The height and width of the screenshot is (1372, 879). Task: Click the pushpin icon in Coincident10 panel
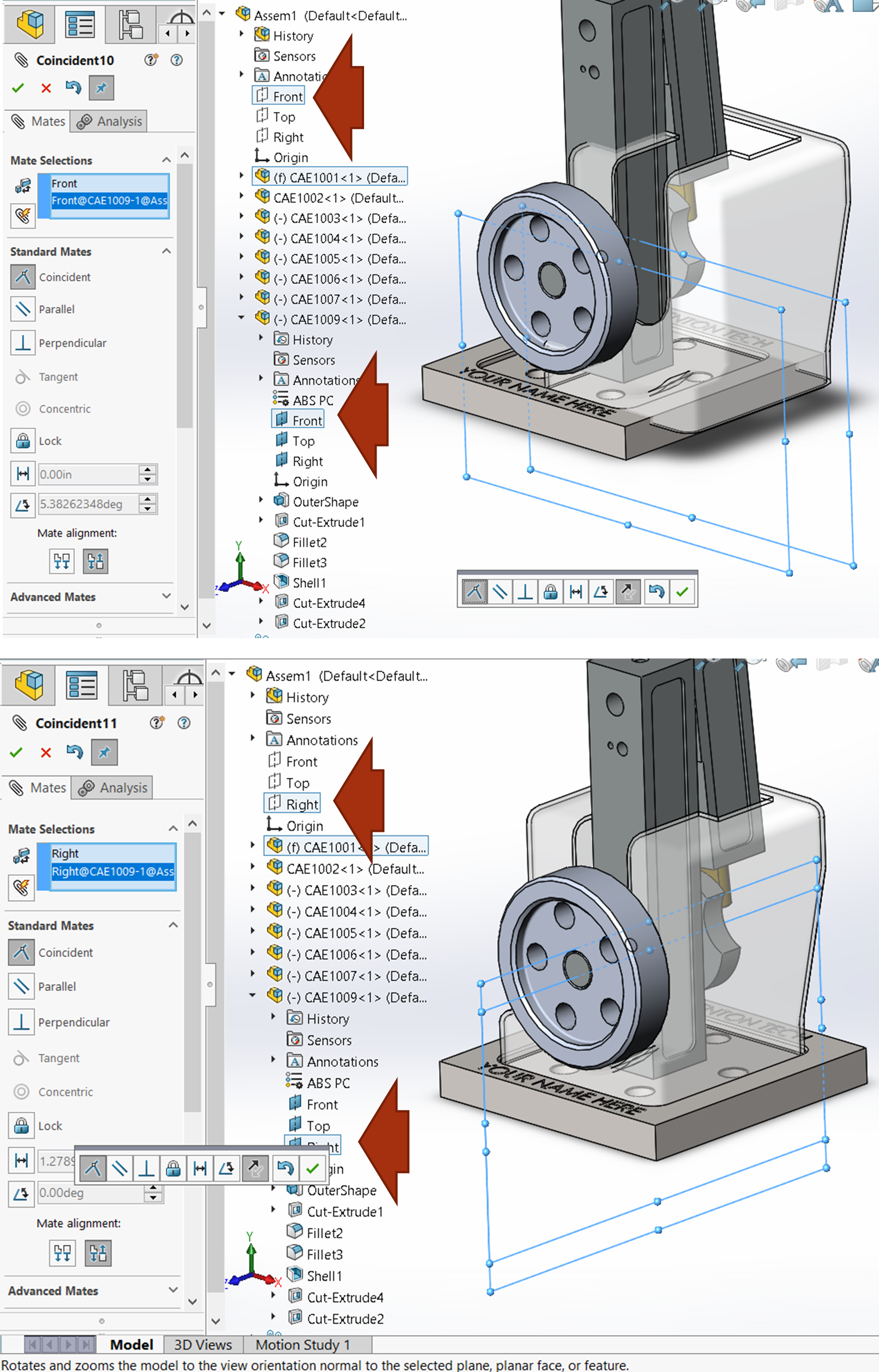101,88
